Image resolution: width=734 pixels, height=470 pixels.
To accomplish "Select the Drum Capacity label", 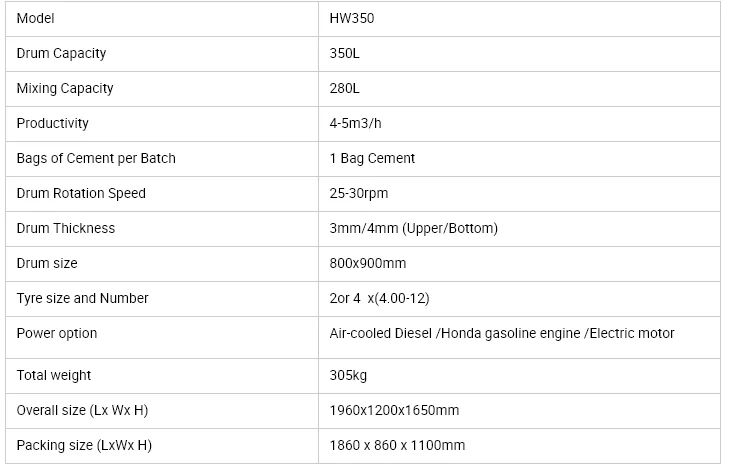I will point(61,53).
